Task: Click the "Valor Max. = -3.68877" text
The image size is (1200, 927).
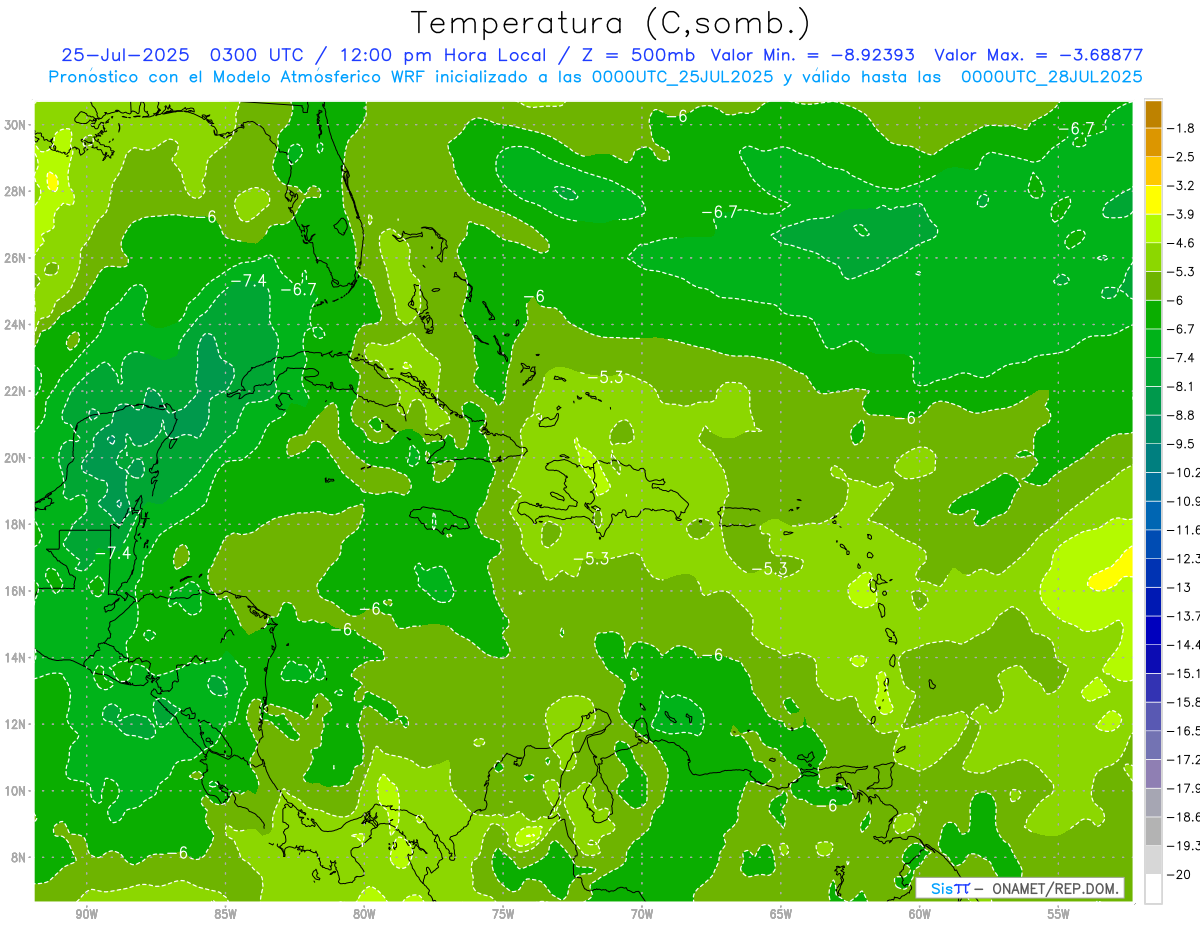Action: click(1038, 55)
